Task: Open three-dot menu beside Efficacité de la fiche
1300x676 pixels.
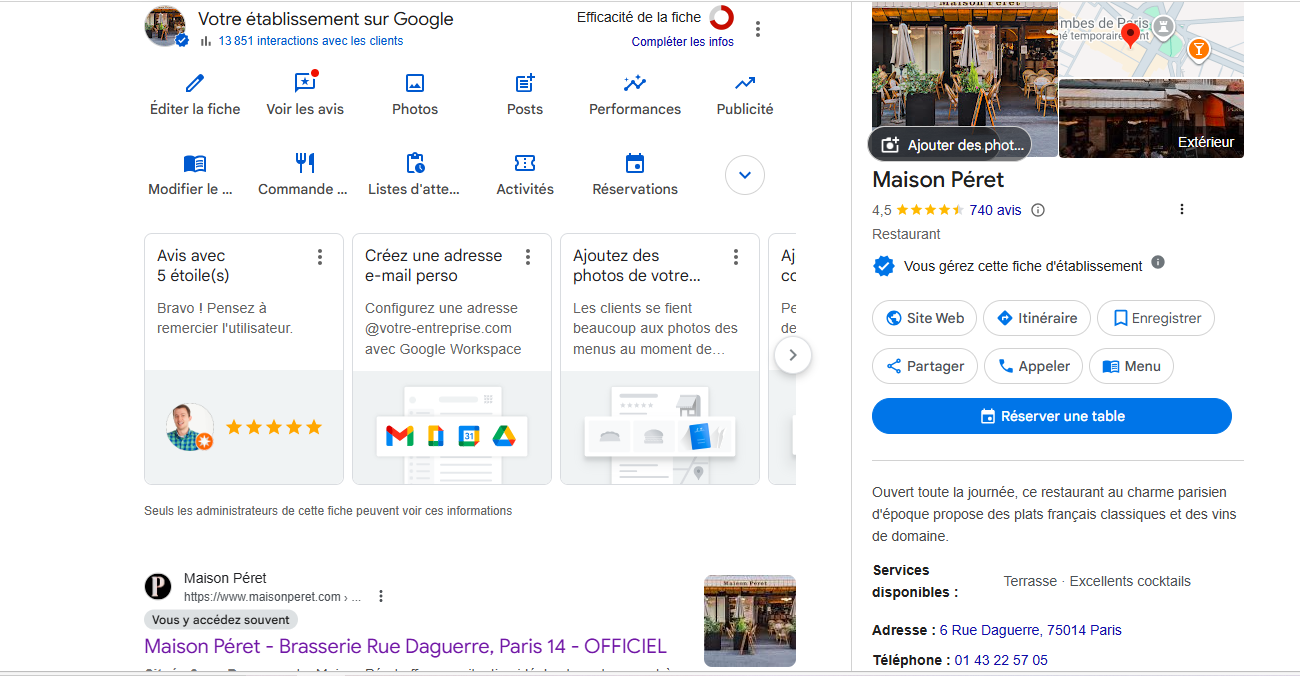Action: [758, 29]
